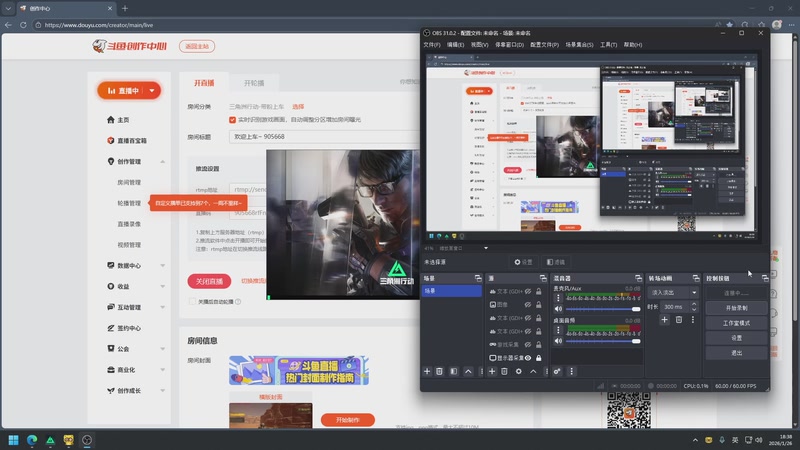800x450 pixels.
Task: Move source up in OBS Sources panel
Action: pos(533,371)
